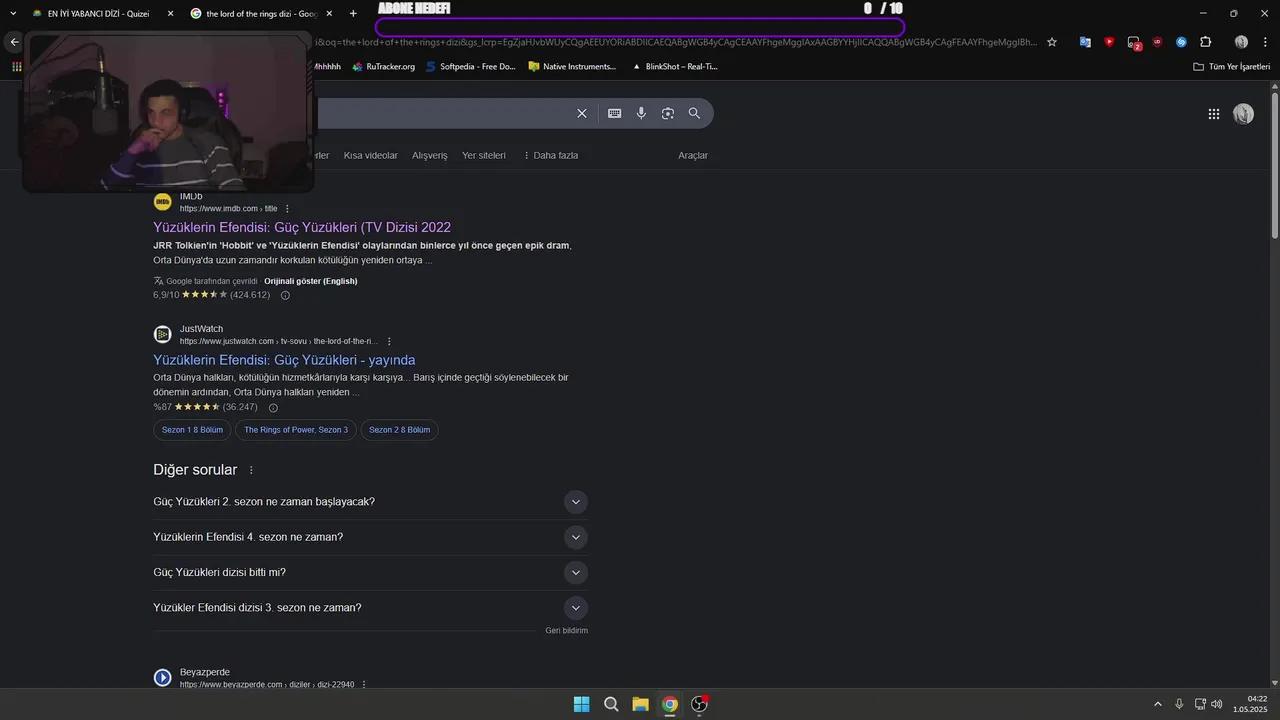Open OBS Studio from the taskbar
Viewport: 1280px width, 720px height.
(x=700, y=704)
